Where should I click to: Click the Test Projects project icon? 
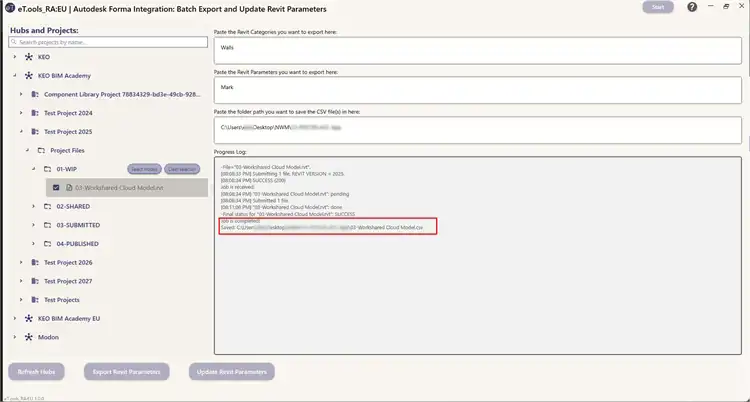[34, 300]
